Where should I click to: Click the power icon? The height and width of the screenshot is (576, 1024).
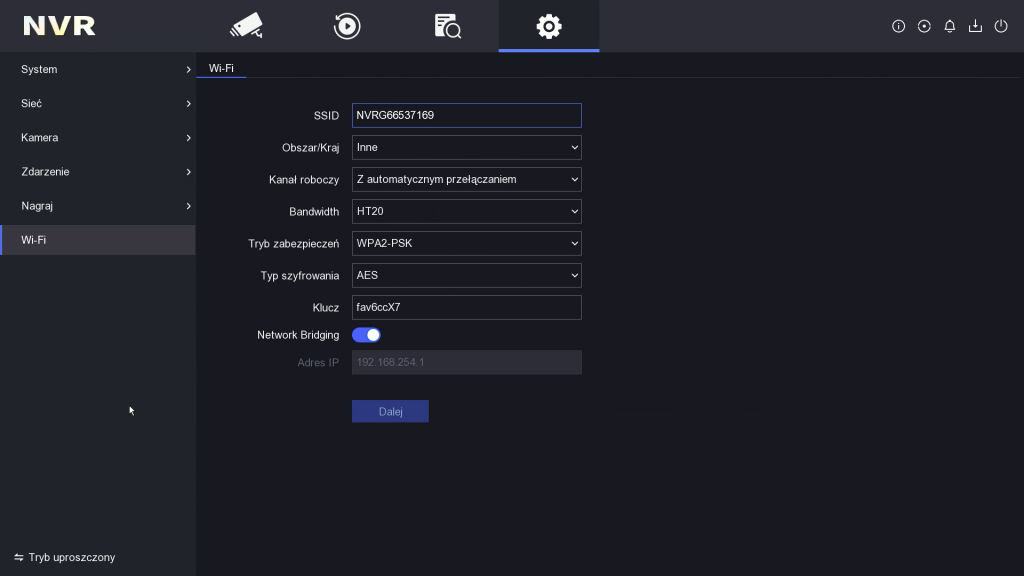[x=1001, y=26]
